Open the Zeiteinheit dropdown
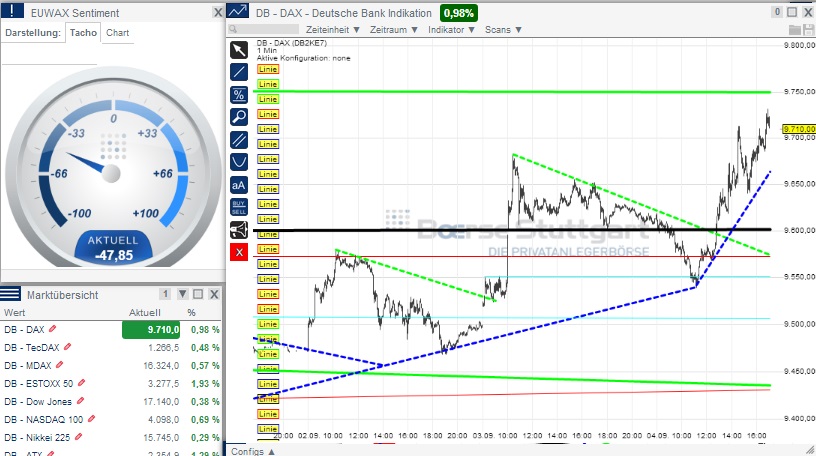The width and height of the screenshot is (816, 456). [x=333, y=30]
